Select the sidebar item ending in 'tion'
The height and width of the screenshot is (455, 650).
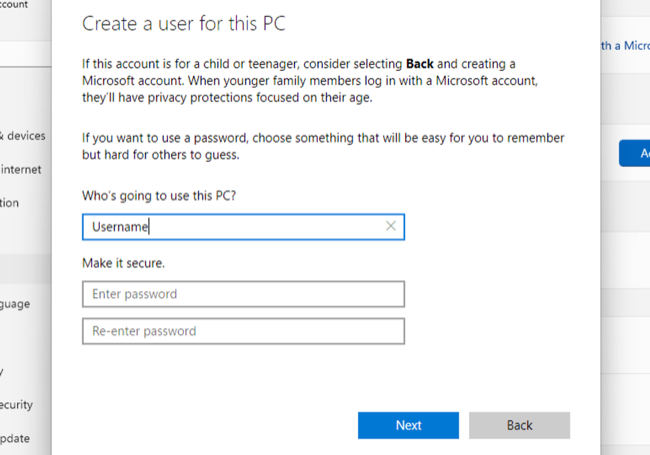tap(10, 203)
